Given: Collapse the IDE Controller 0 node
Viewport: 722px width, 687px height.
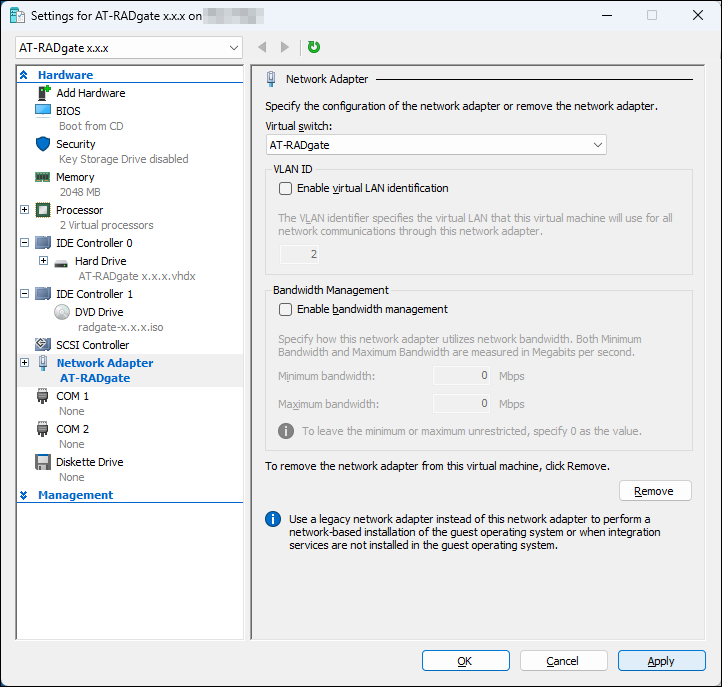Looking at the screenshot, I should (25, 243).
